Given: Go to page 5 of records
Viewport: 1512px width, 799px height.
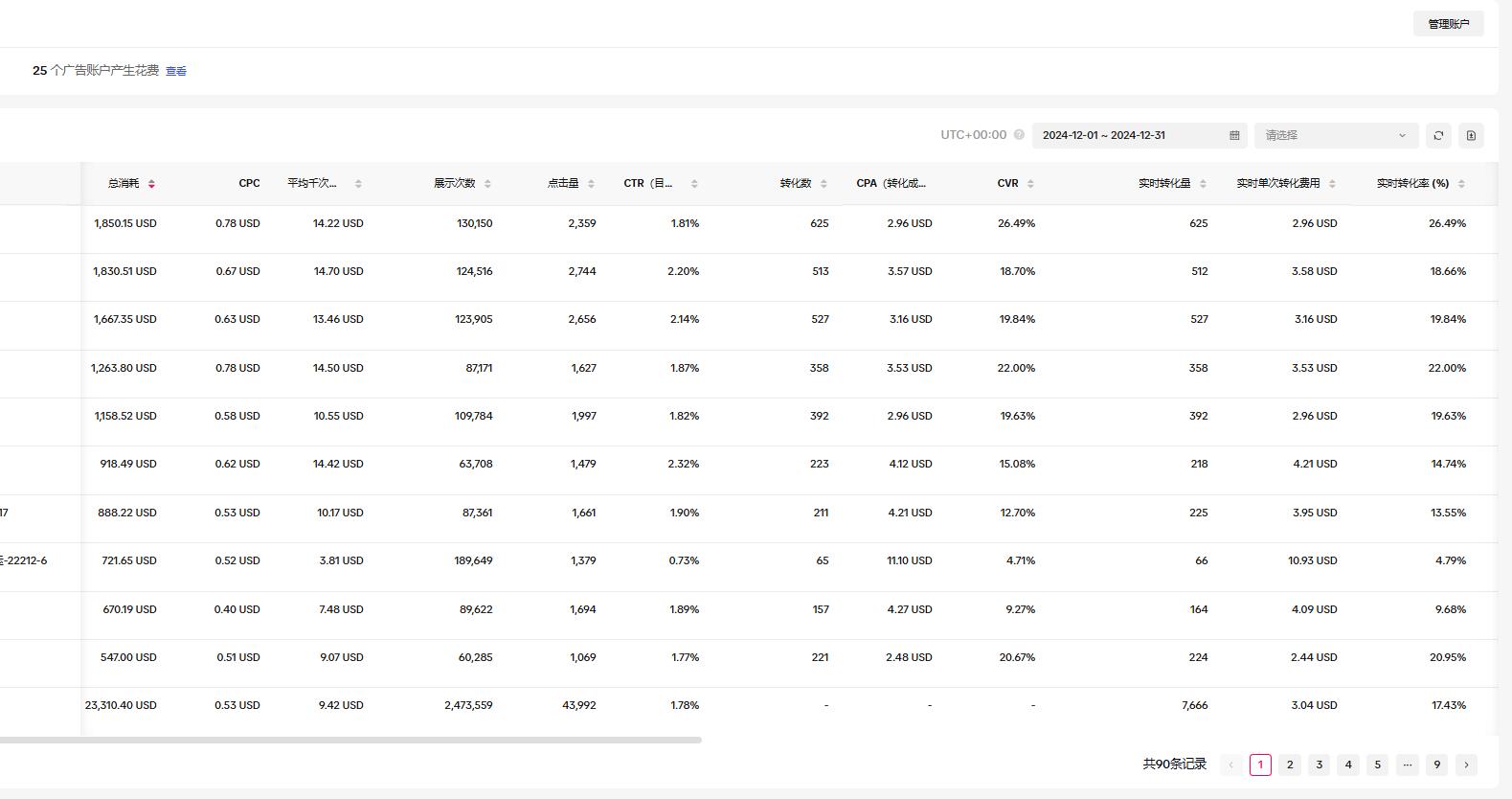Looking at the screenshot, I should [x=1378, y=765].
